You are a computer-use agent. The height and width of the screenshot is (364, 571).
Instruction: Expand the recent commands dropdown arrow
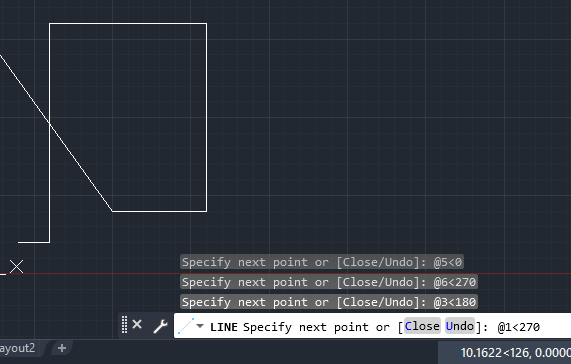200,326
